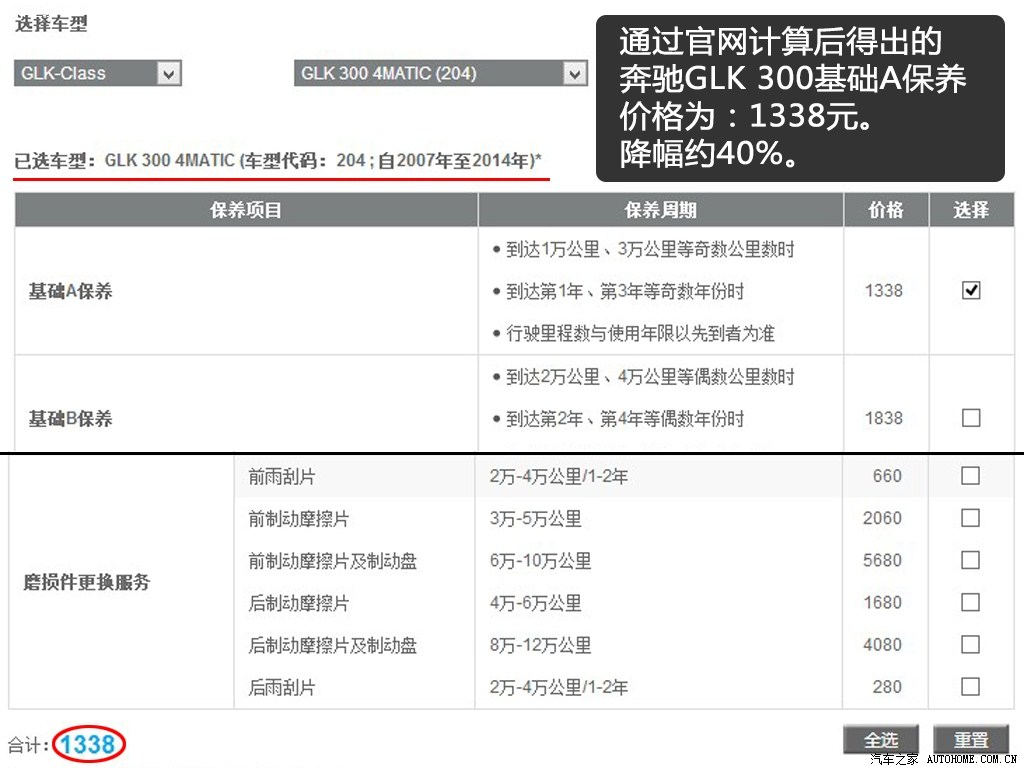Click the 基础A保养 row label
1024x768 pixels.
point(71,291)
